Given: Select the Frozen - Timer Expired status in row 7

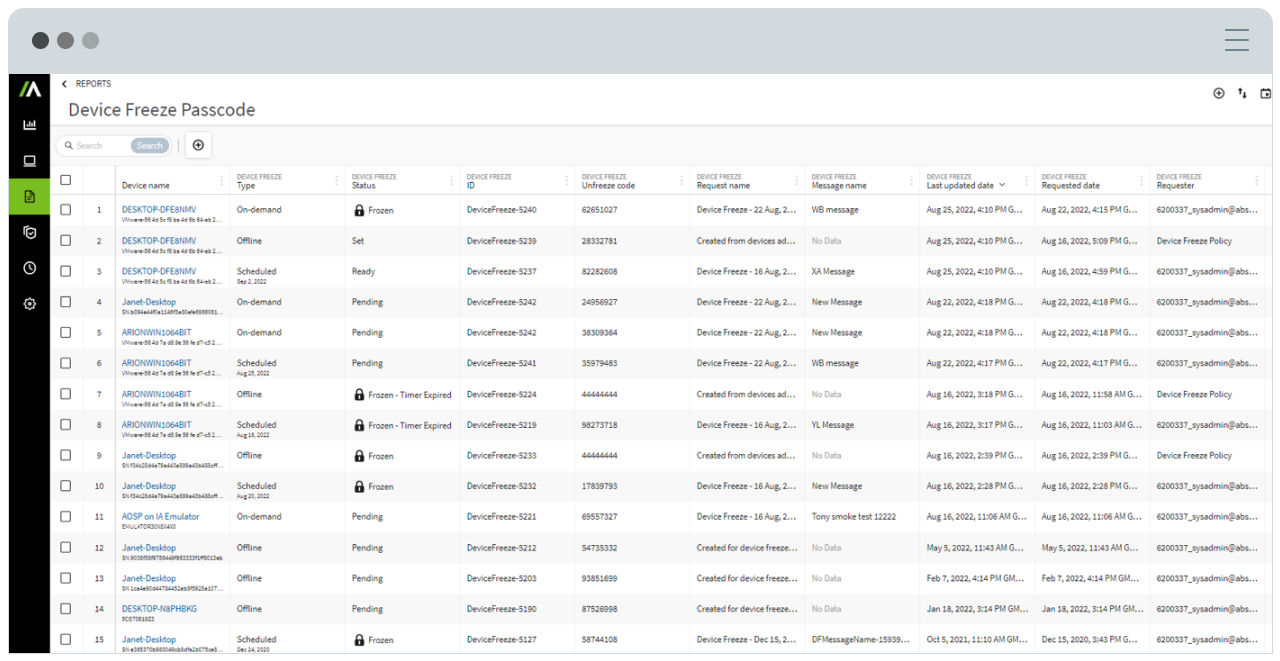Looking at the screenshot, I should click(410, 395).
